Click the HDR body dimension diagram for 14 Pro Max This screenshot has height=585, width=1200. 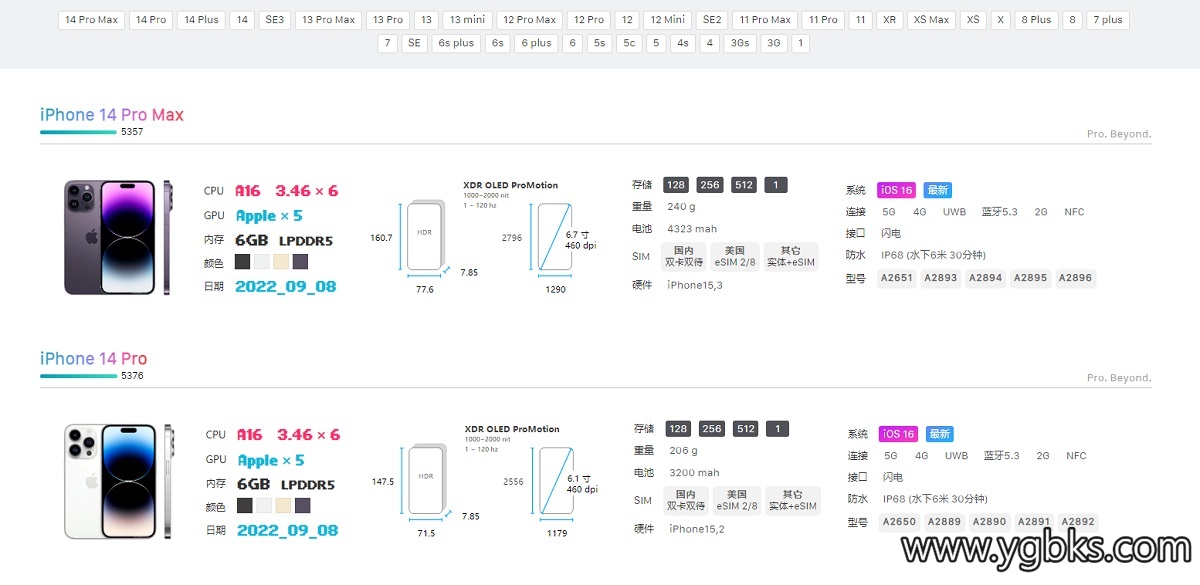pos(424,235)
